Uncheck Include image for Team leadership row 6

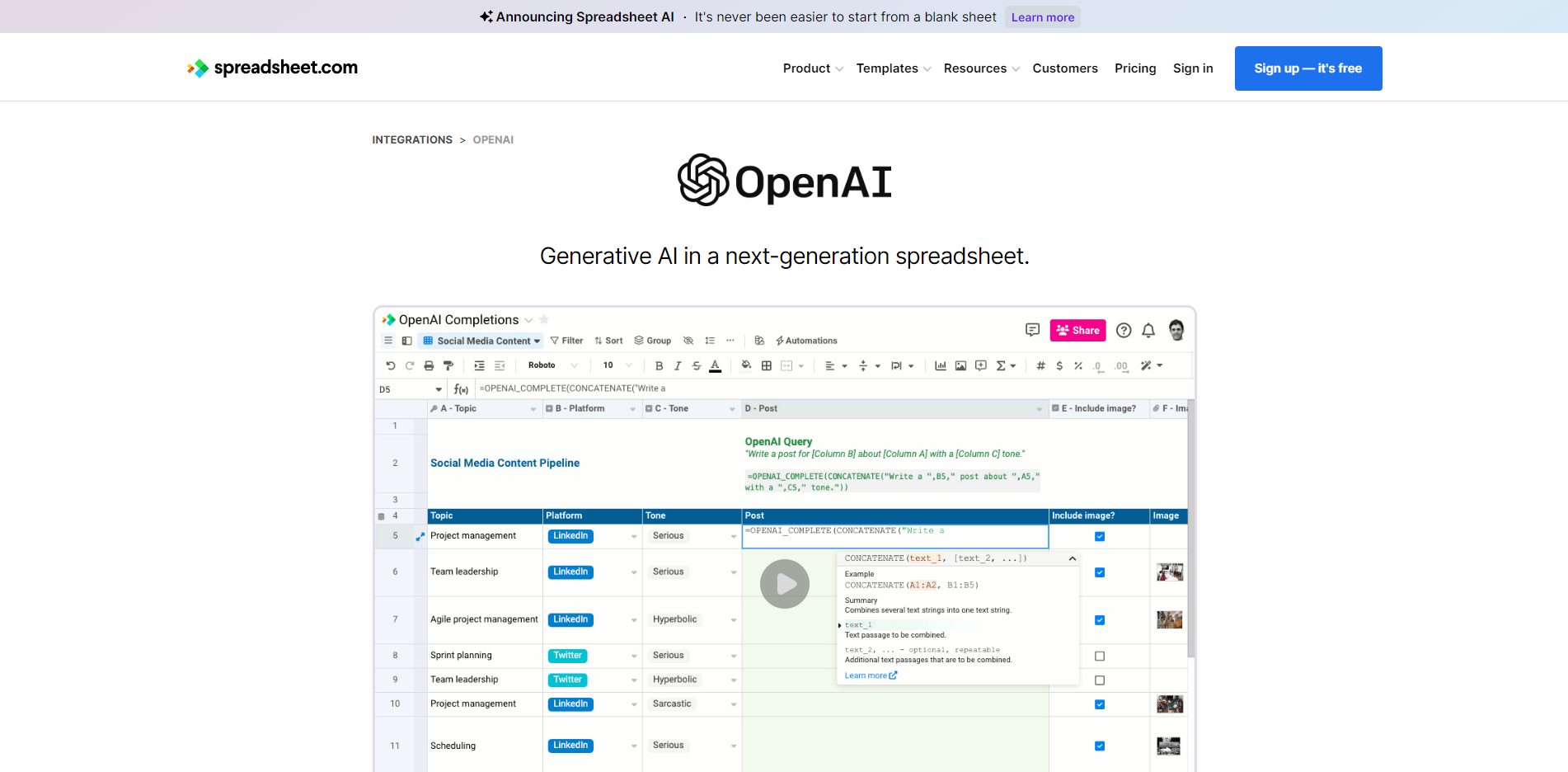click(x=1100, y=572)
